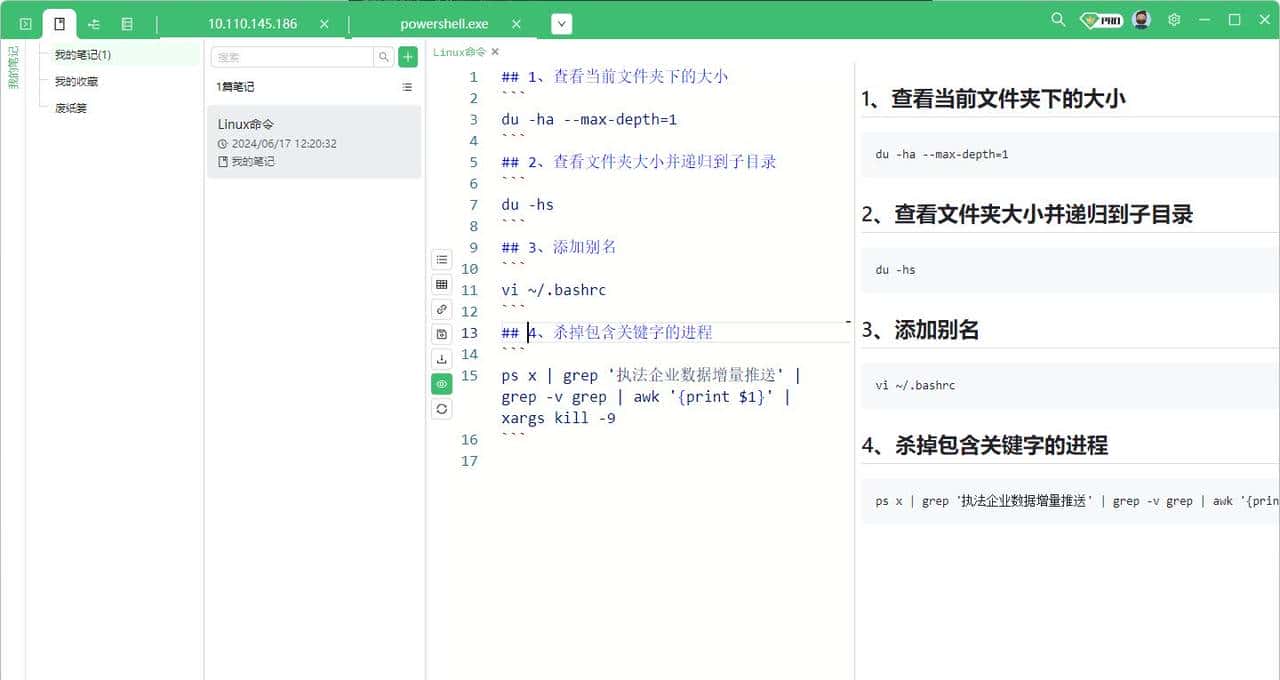The height and width of the screenshot is (680, 1280).
Task: Open the user avatar menu
Action: pyautogui.click(x=1141, y=19)
